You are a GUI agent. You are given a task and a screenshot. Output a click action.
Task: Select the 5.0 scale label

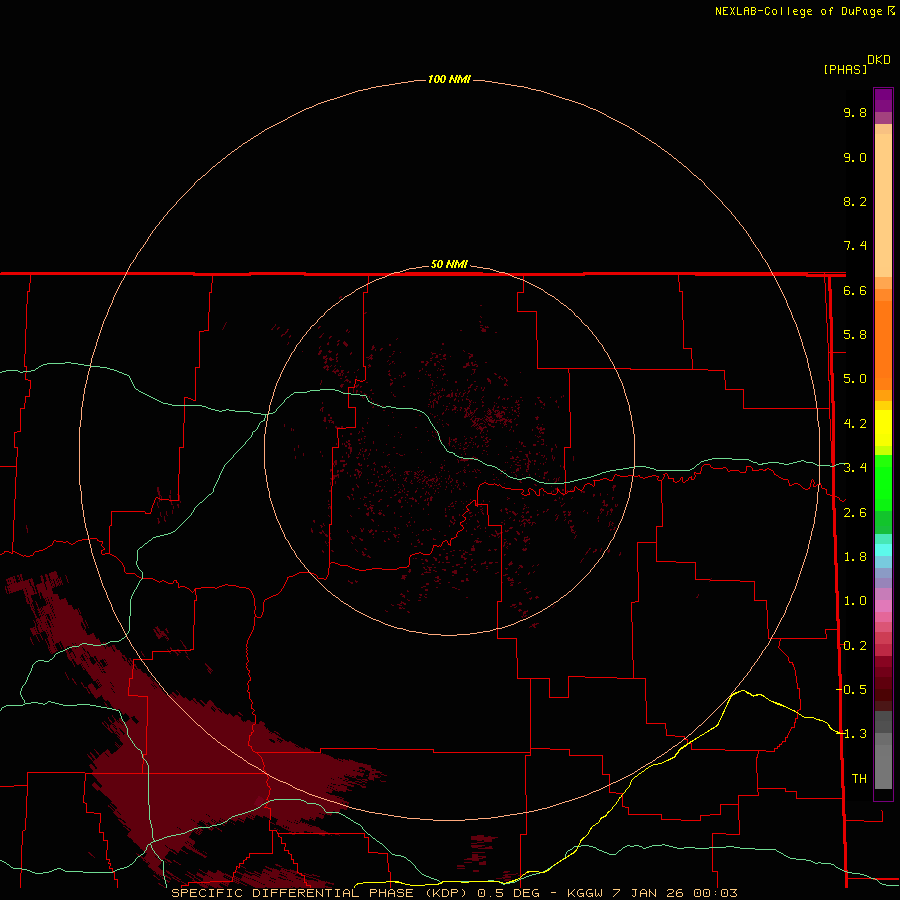855,379
